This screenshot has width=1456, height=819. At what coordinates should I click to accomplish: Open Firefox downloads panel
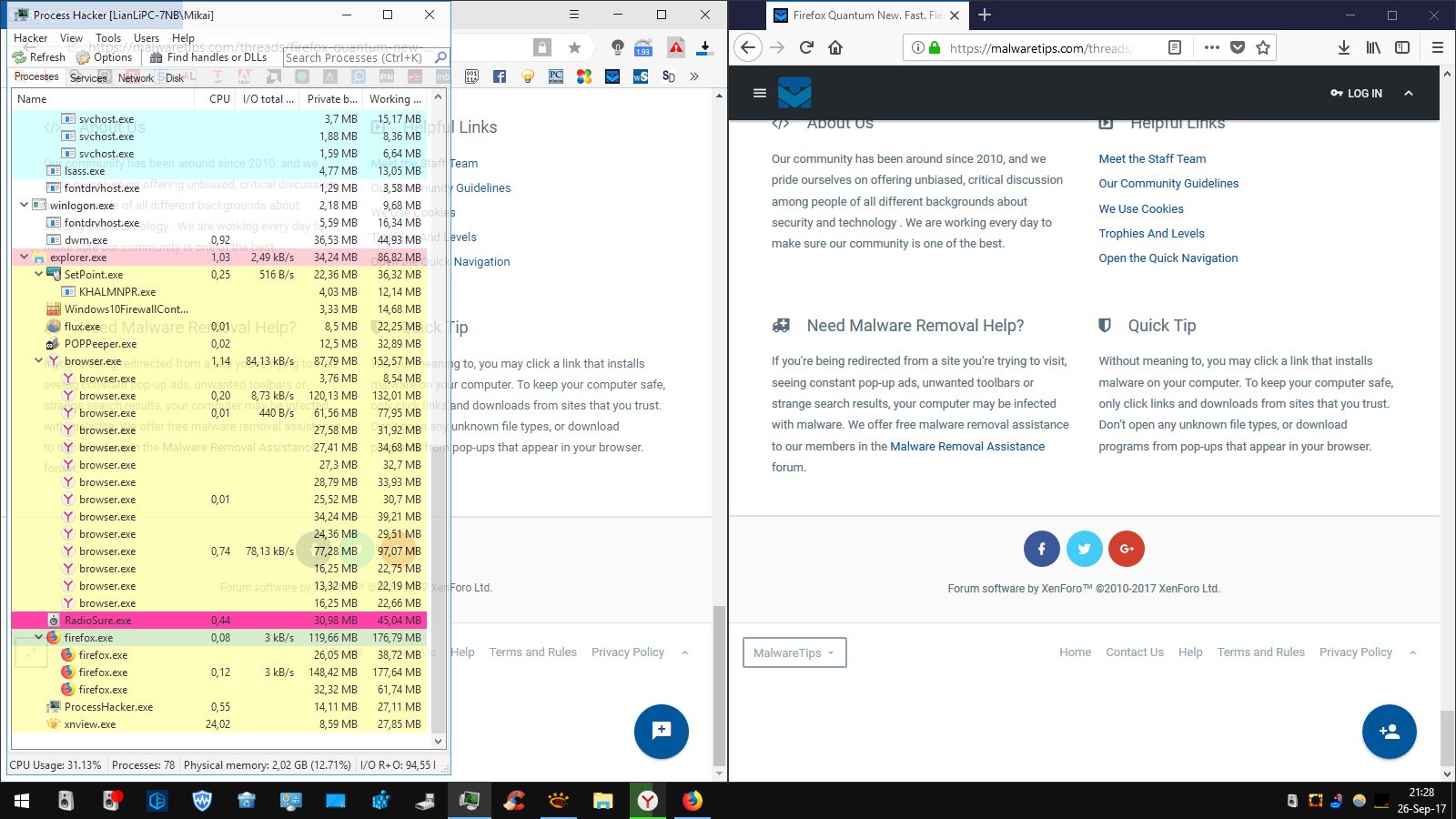1344,47
